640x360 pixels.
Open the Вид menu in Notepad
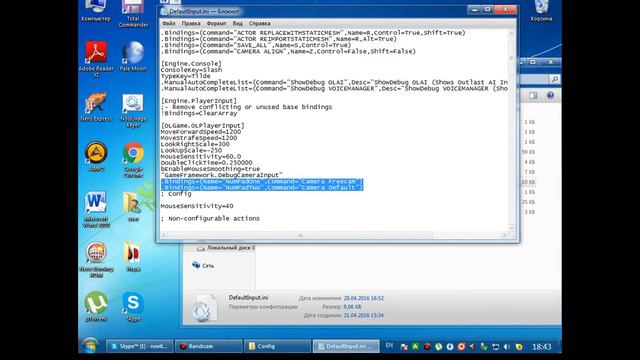coord(238,24)
